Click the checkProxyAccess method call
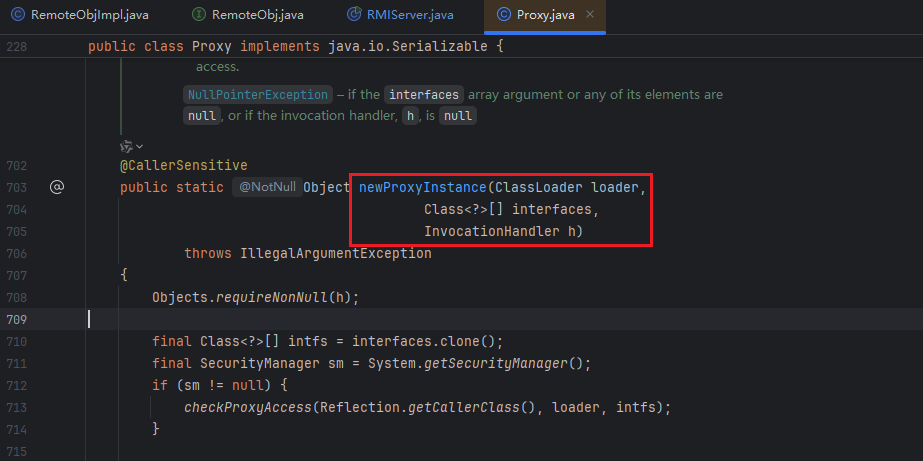This screenshot has height=461, width=923. [248, 407]
